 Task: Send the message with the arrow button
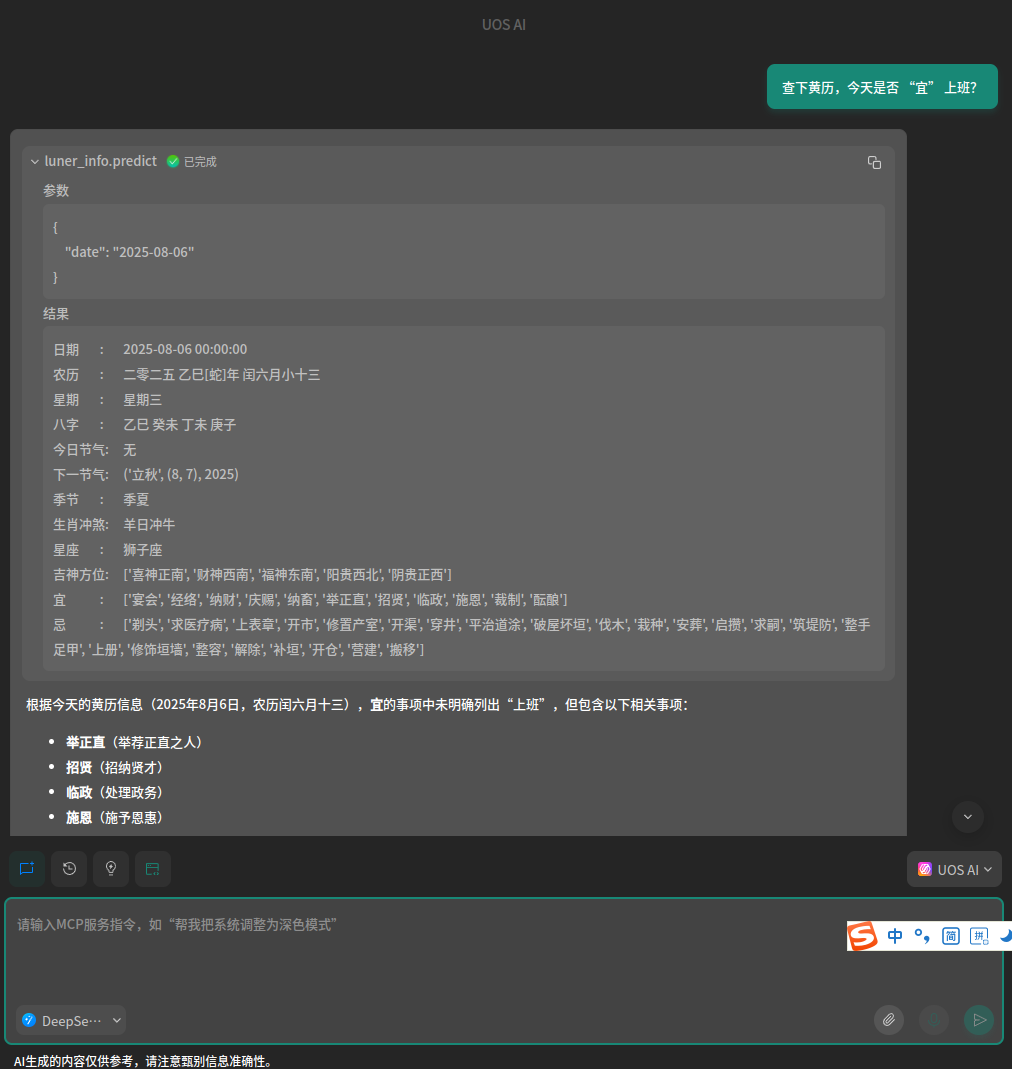[x=979, y=1020]
